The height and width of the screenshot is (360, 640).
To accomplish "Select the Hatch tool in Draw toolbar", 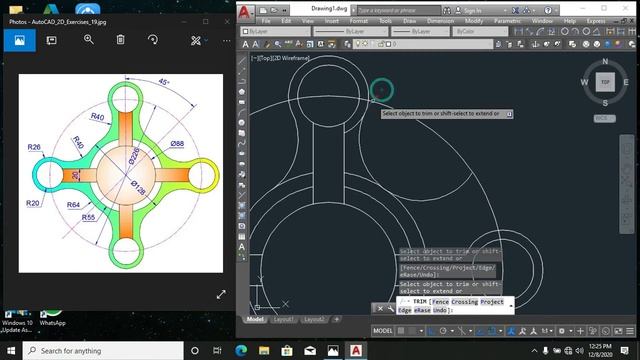I will [x=242, y=205].
